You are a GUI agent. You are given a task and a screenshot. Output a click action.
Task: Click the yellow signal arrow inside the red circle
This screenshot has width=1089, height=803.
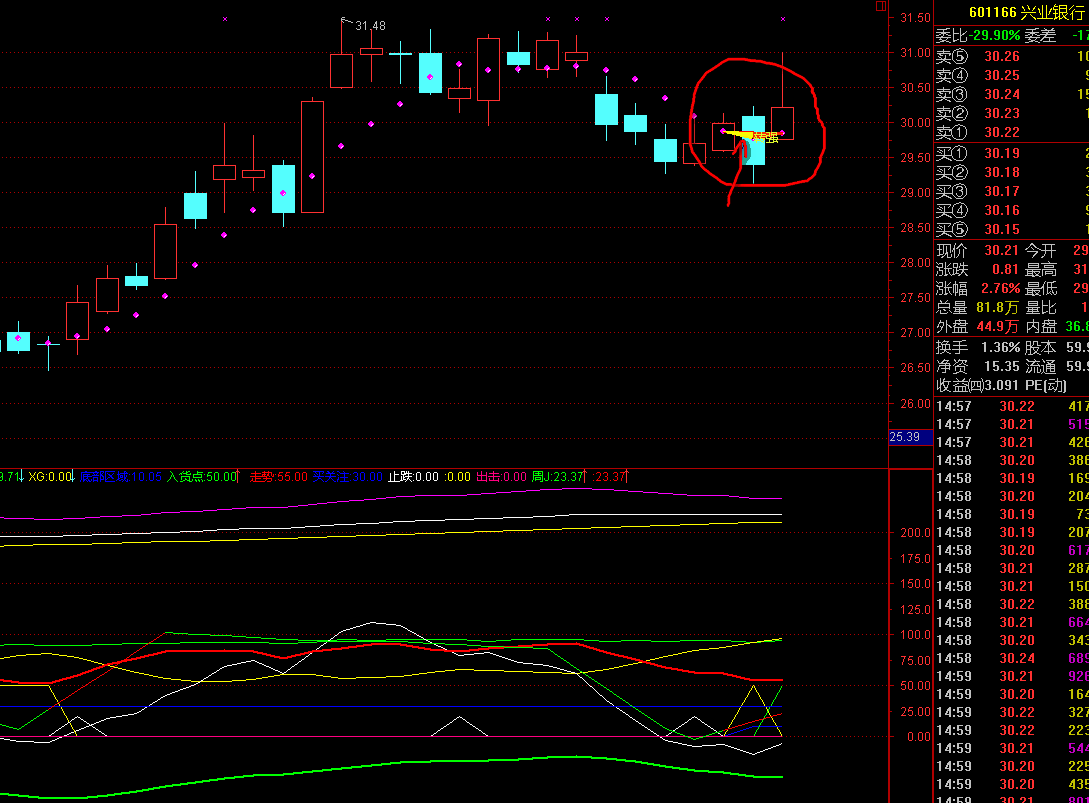[738, 135]
